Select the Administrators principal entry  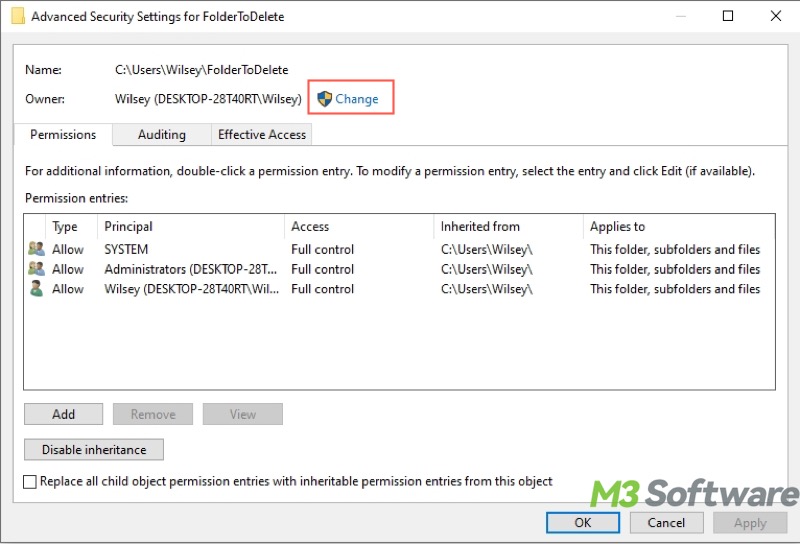pos(191,269)
